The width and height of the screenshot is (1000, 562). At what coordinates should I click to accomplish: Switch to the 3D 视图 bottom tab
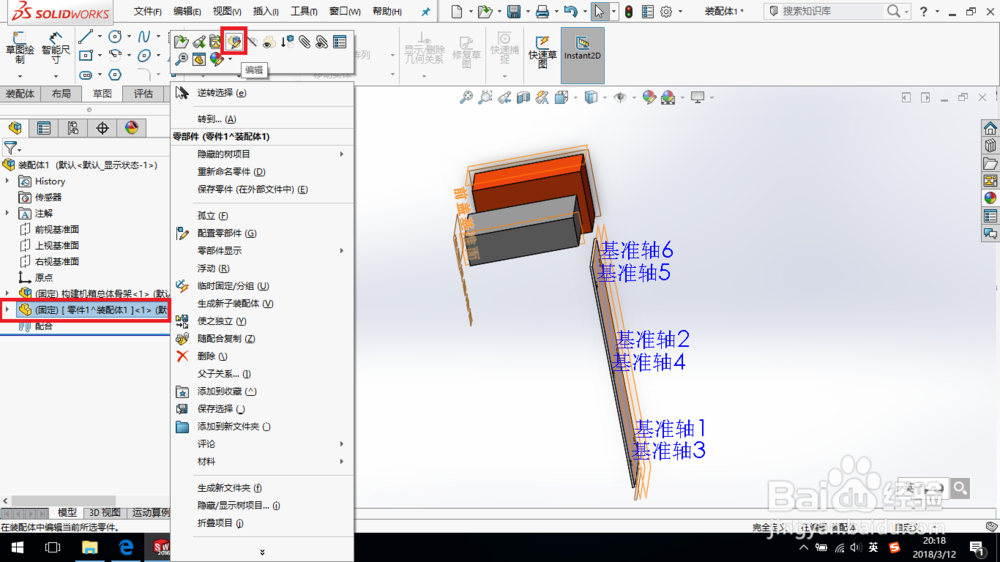click(105, 513)
